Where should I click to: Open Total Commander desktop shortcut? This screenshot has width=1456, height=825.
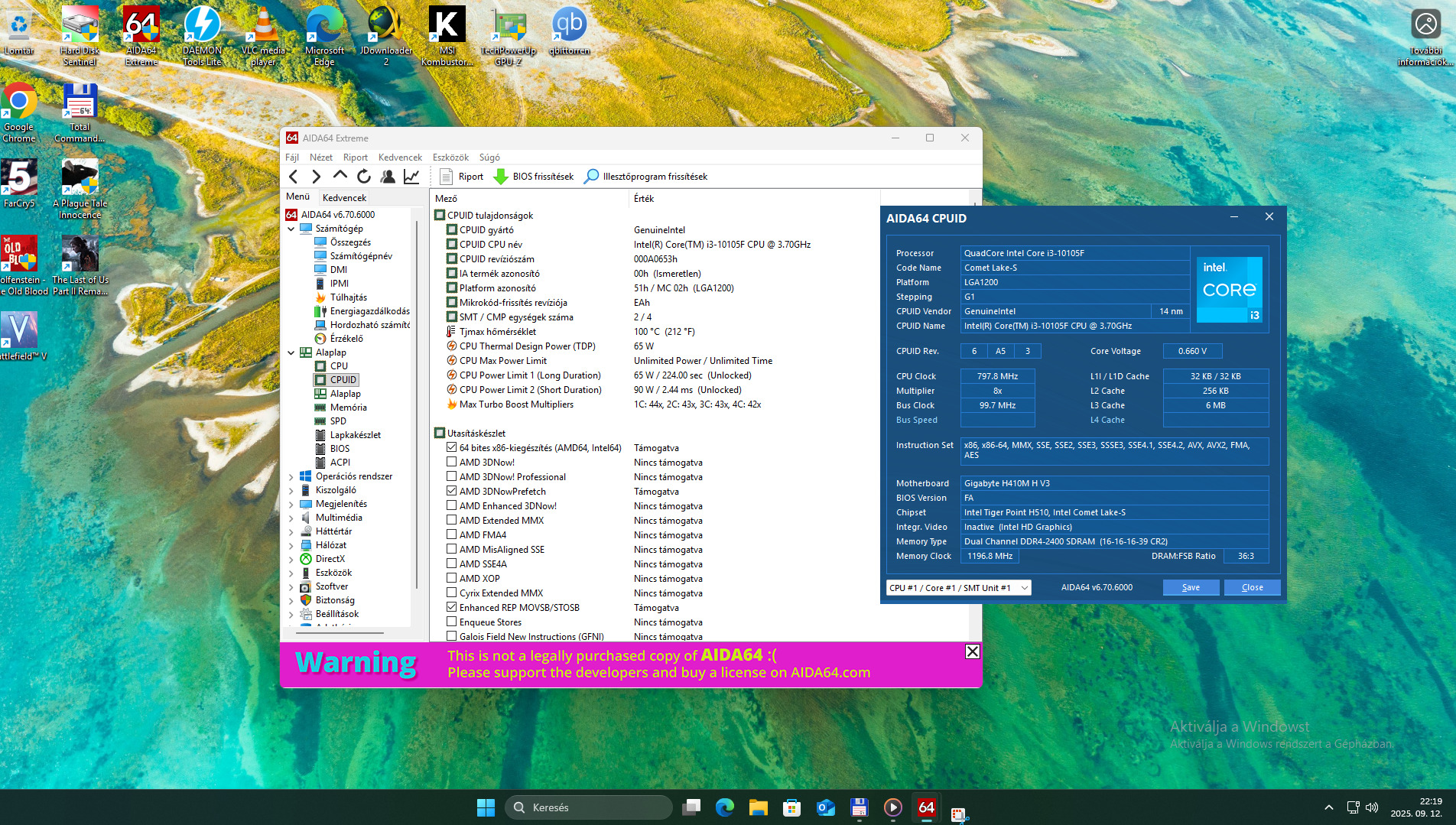(80, 112)
